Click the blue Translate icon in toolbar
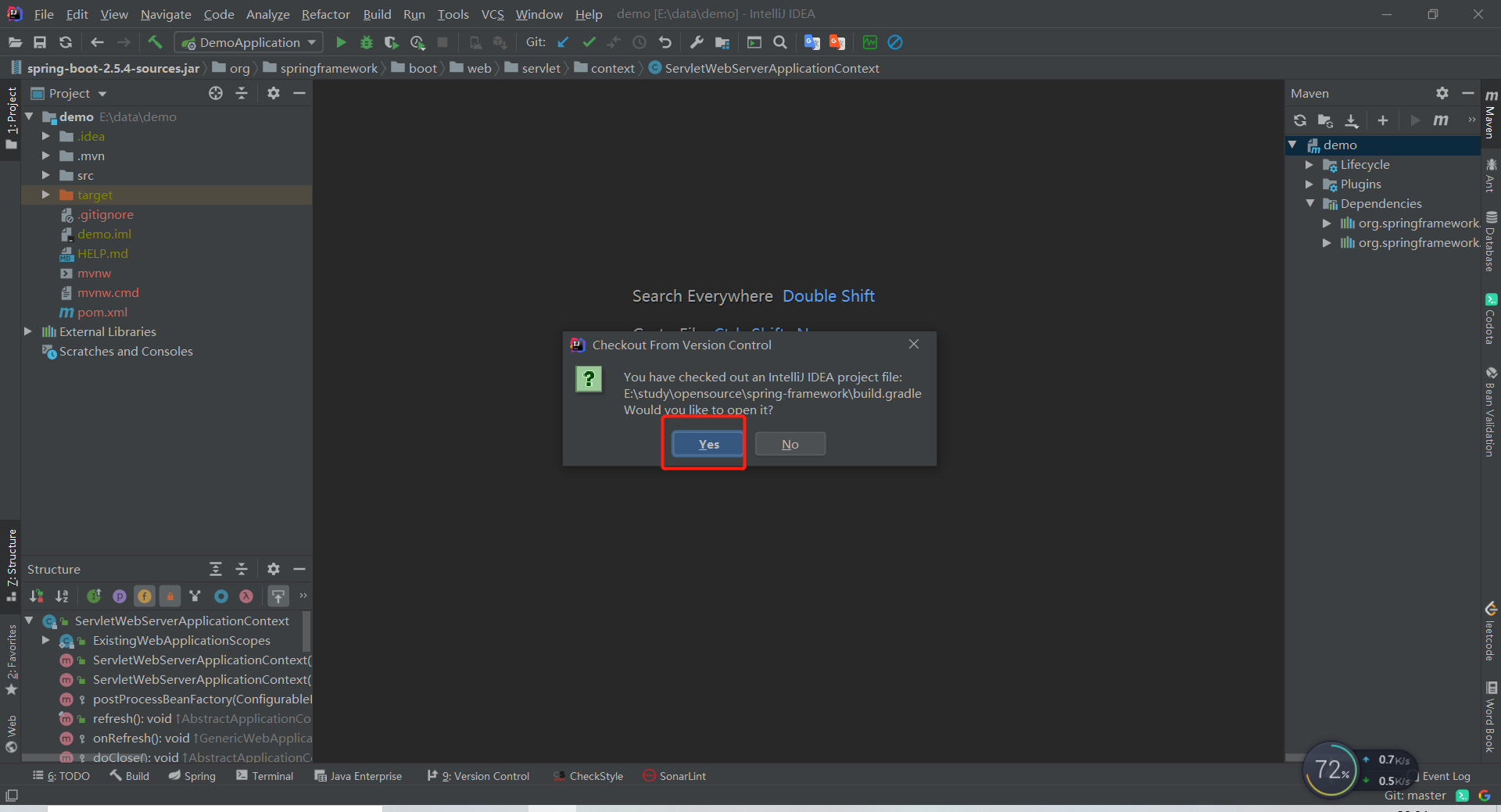Image resolution: width=1501 pixels, height=812 pixels. point(811,42)
